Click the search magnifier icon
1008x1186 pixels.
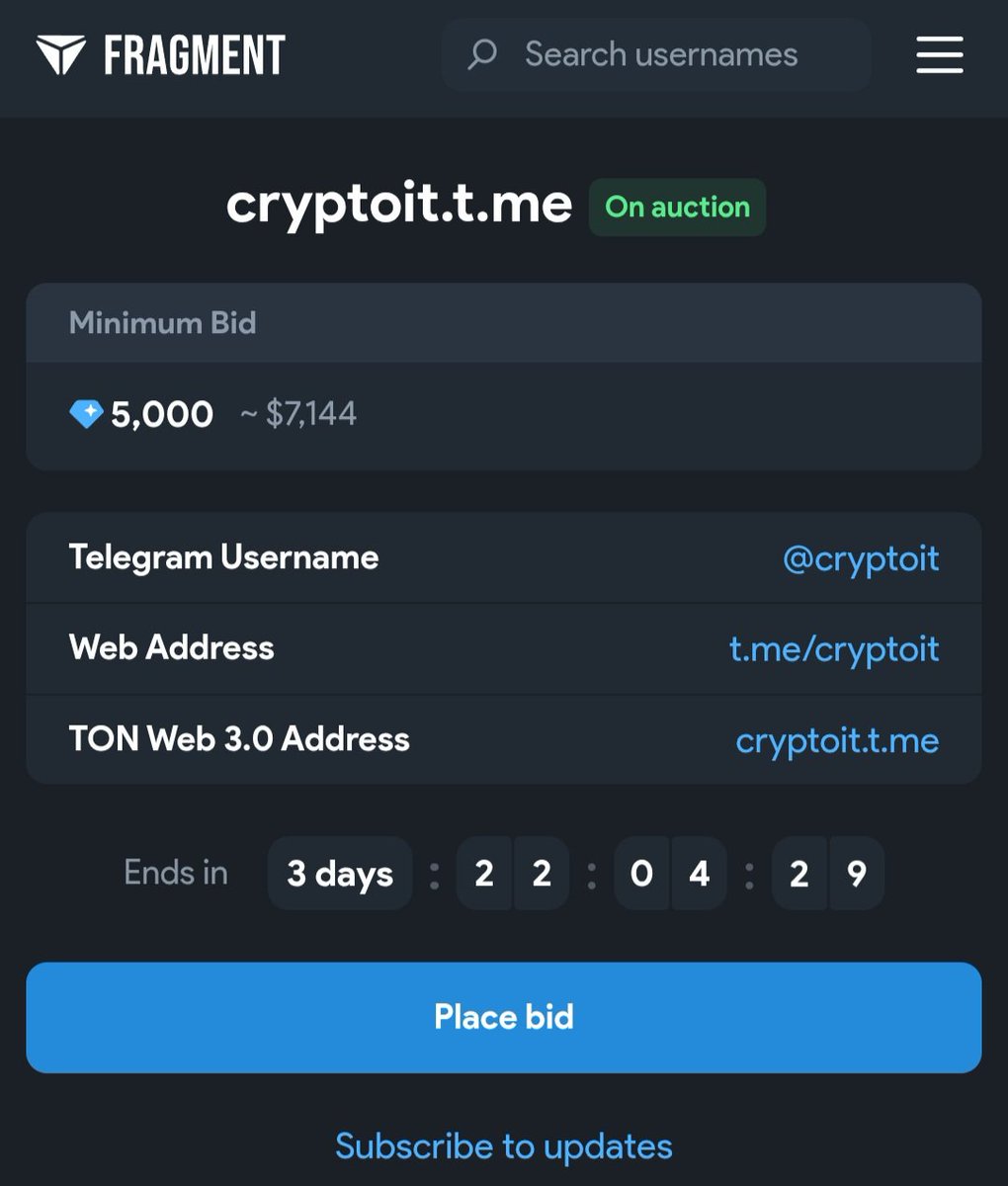481,54
